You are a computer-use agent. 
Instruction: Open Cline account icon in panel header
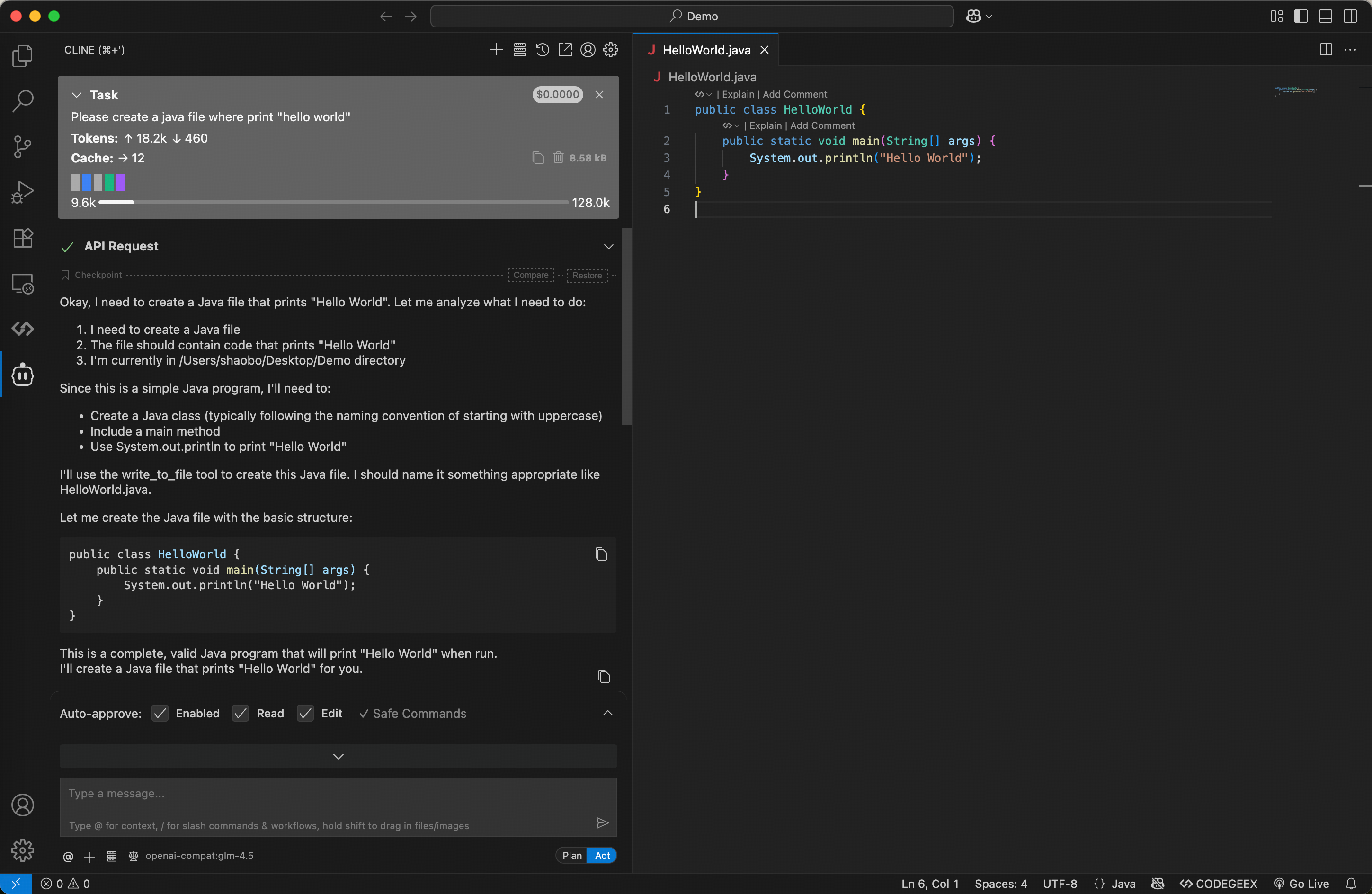588,50
